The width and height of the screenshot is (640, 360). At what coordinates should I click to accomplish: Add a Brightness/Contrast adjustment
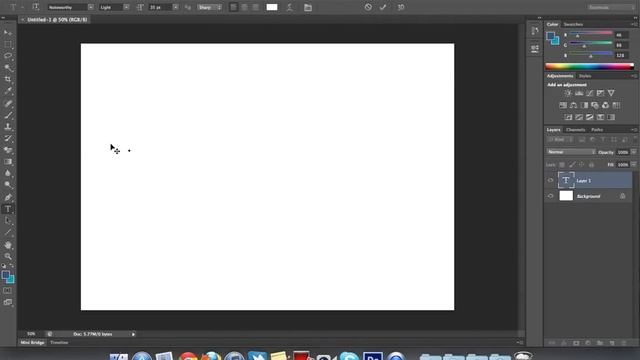pos(568,93)
